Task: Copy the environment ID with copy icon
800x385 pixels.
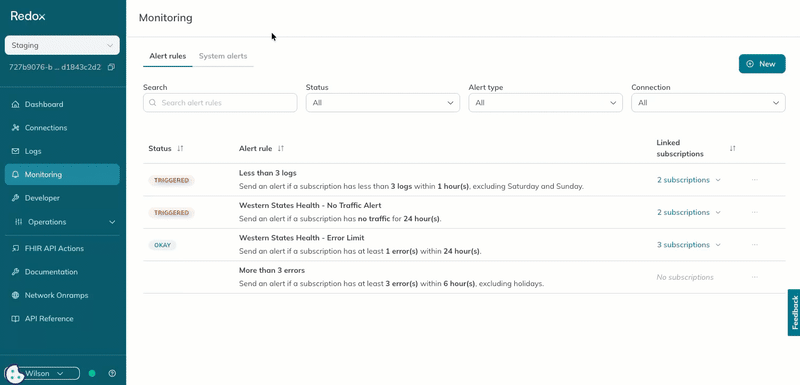Action: (x=111, y=67)
